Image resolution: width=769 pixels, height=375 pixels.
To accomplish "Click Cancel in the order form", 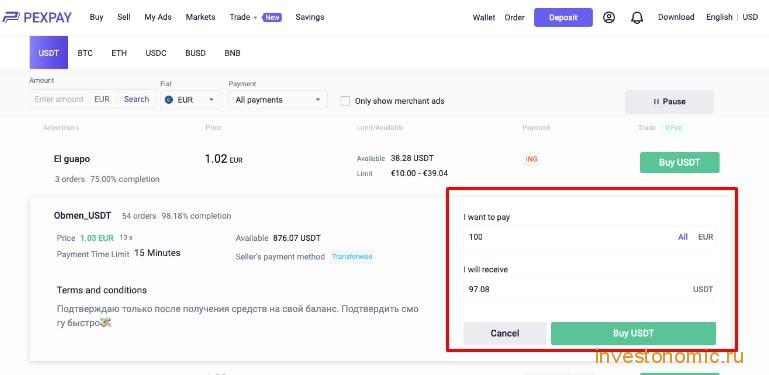I will tap(505, 333).
